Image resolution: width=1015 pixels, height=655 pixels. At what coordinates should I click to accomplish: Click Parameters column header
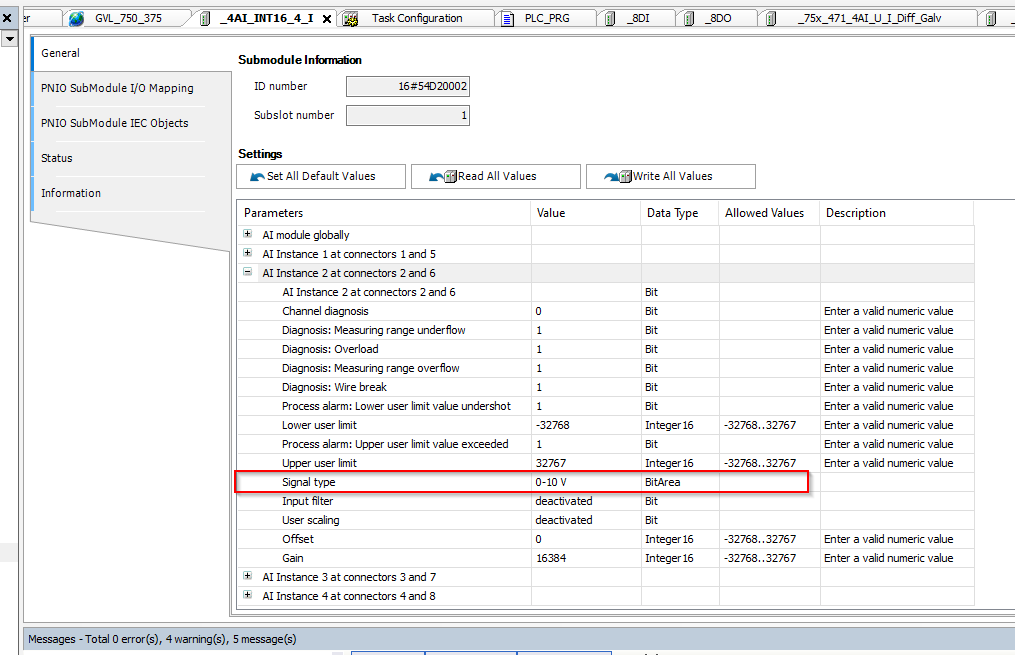(384, 213)
